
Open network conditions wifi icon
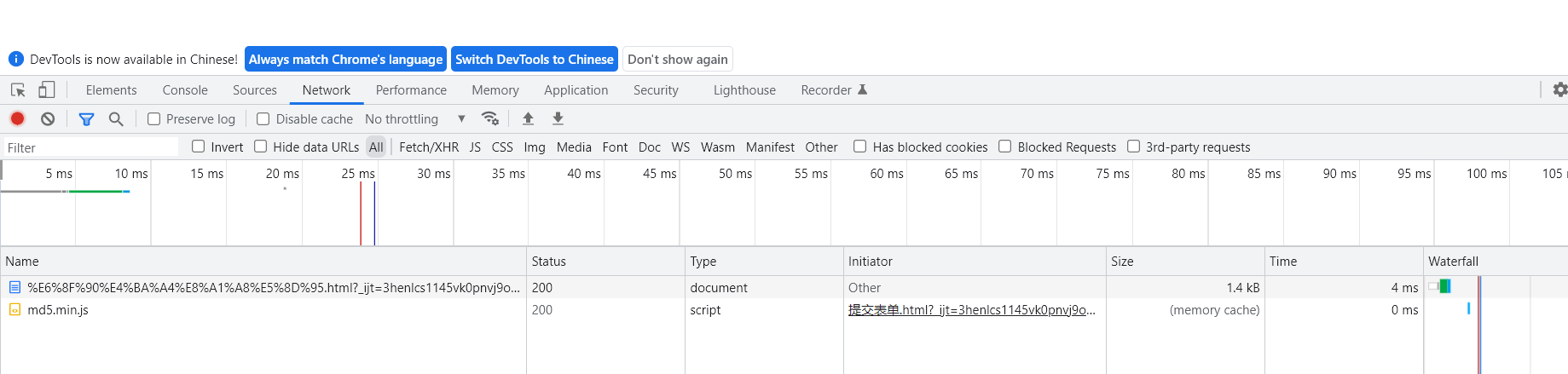[489, 118]
